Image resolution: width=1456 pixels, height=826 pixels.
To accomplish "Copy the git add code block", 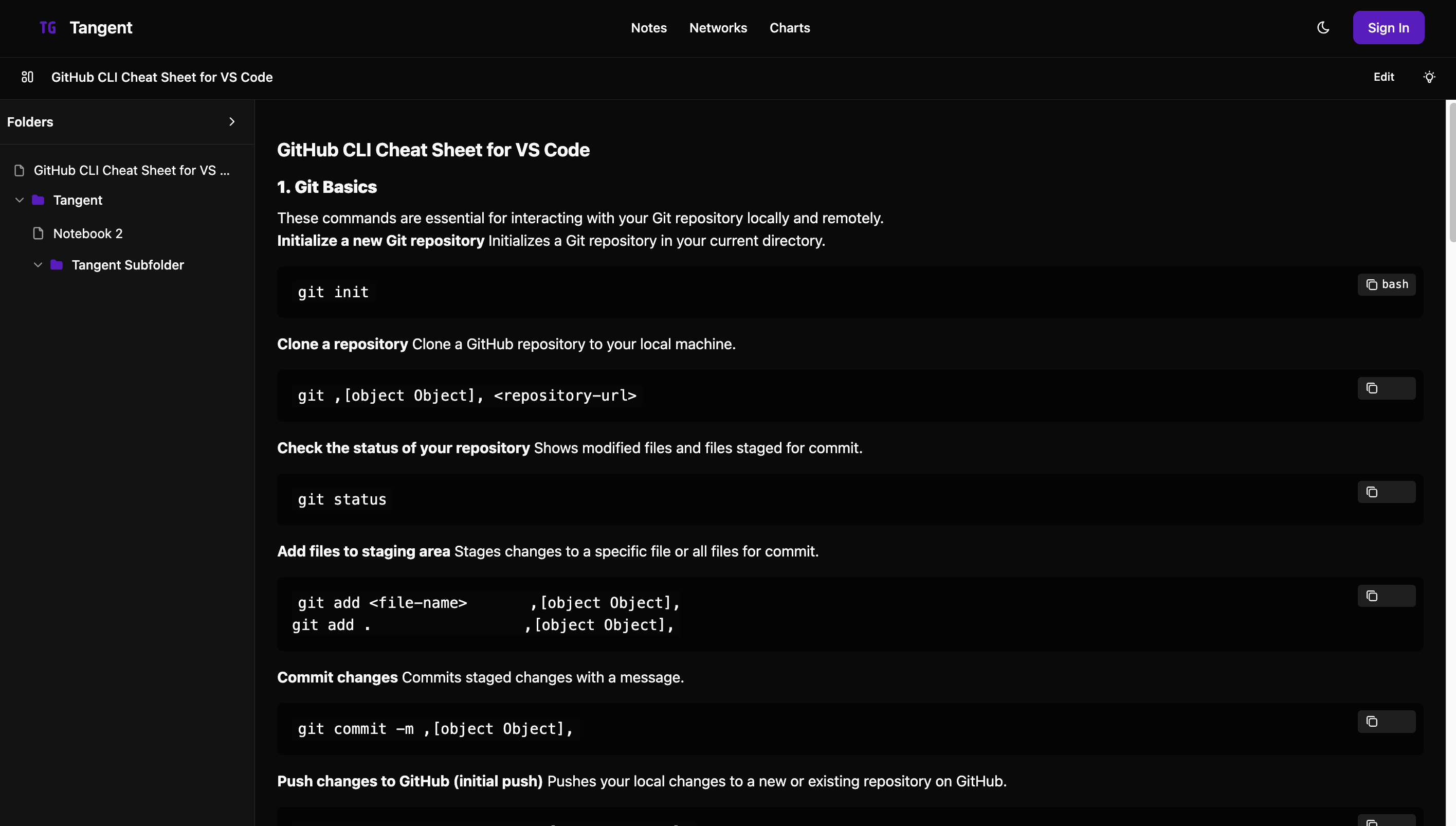I will click(x=1372, y=596).
